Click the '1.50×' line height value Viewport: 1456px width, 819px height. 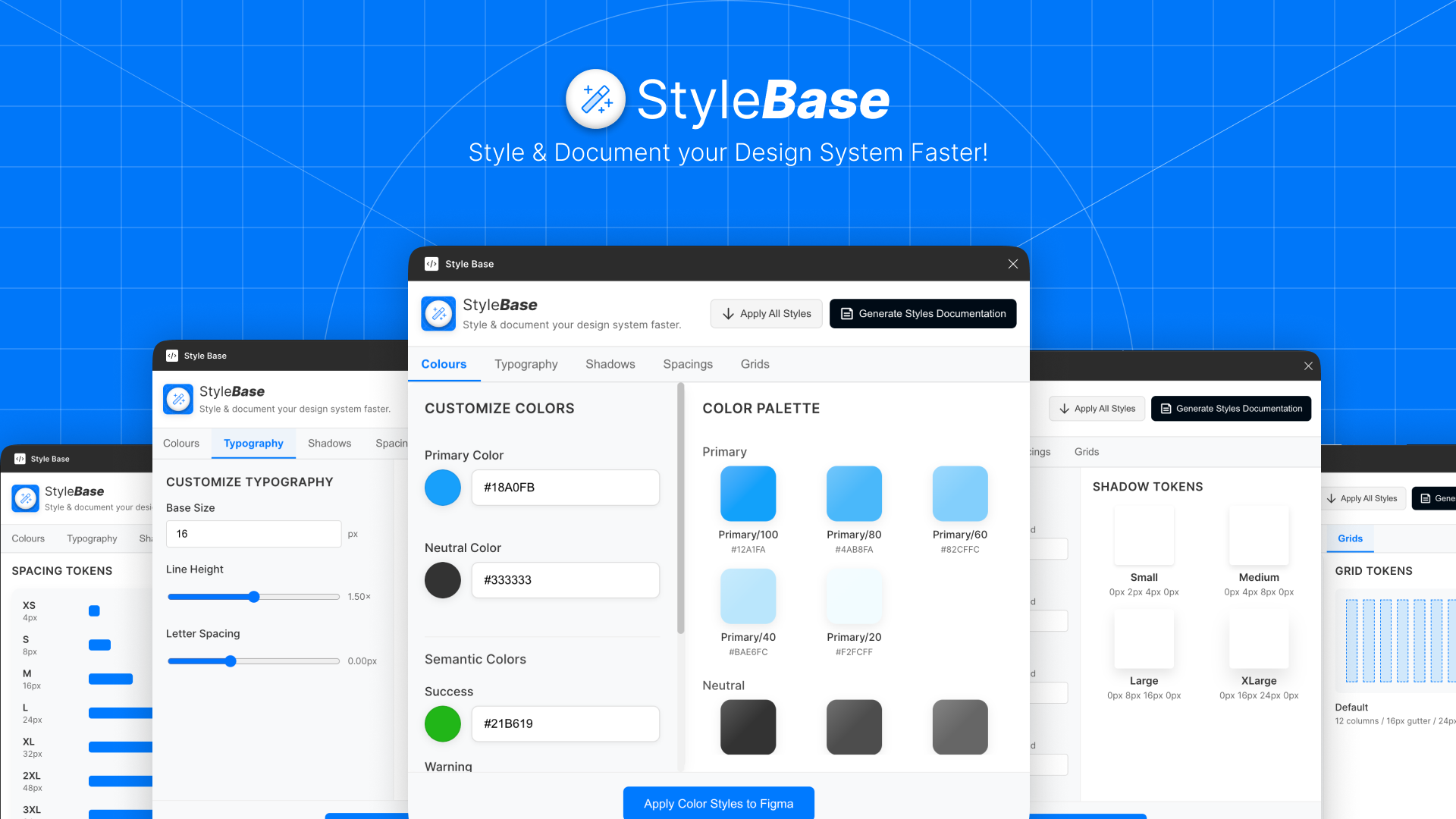point(359,597)
